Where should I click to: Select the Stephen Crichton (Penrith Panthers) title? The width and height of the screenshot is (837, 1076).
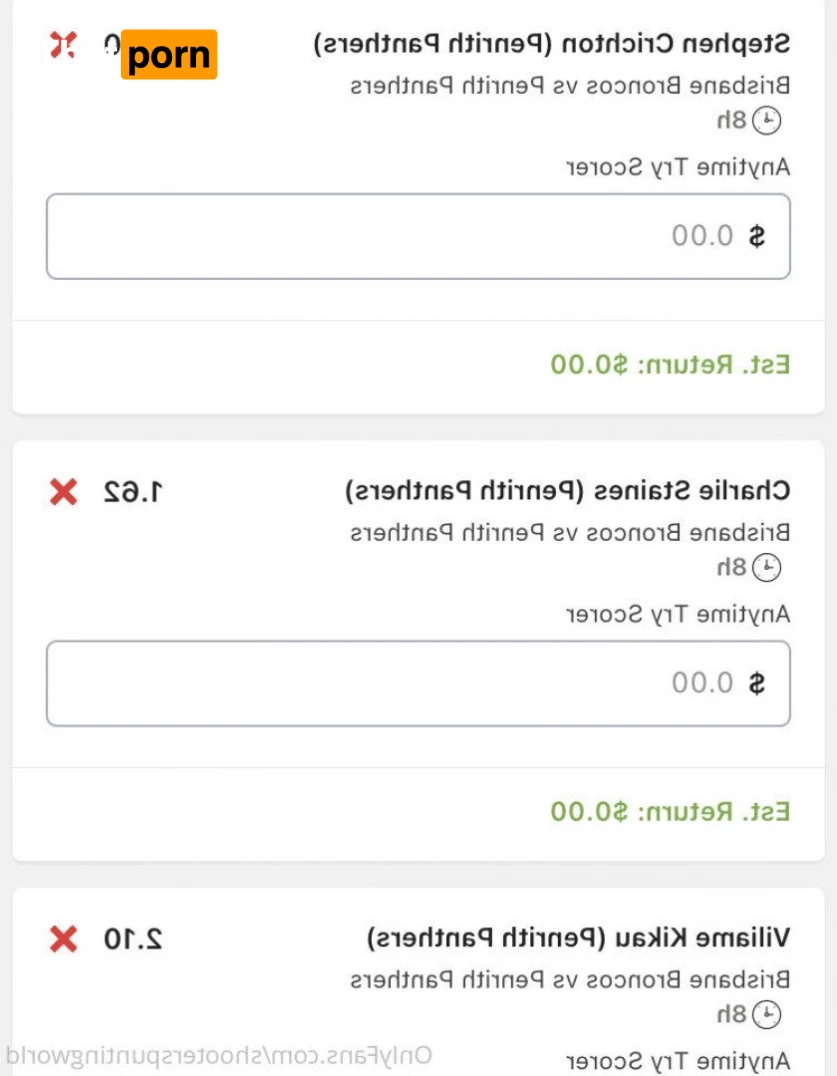[x=552, y=44]
